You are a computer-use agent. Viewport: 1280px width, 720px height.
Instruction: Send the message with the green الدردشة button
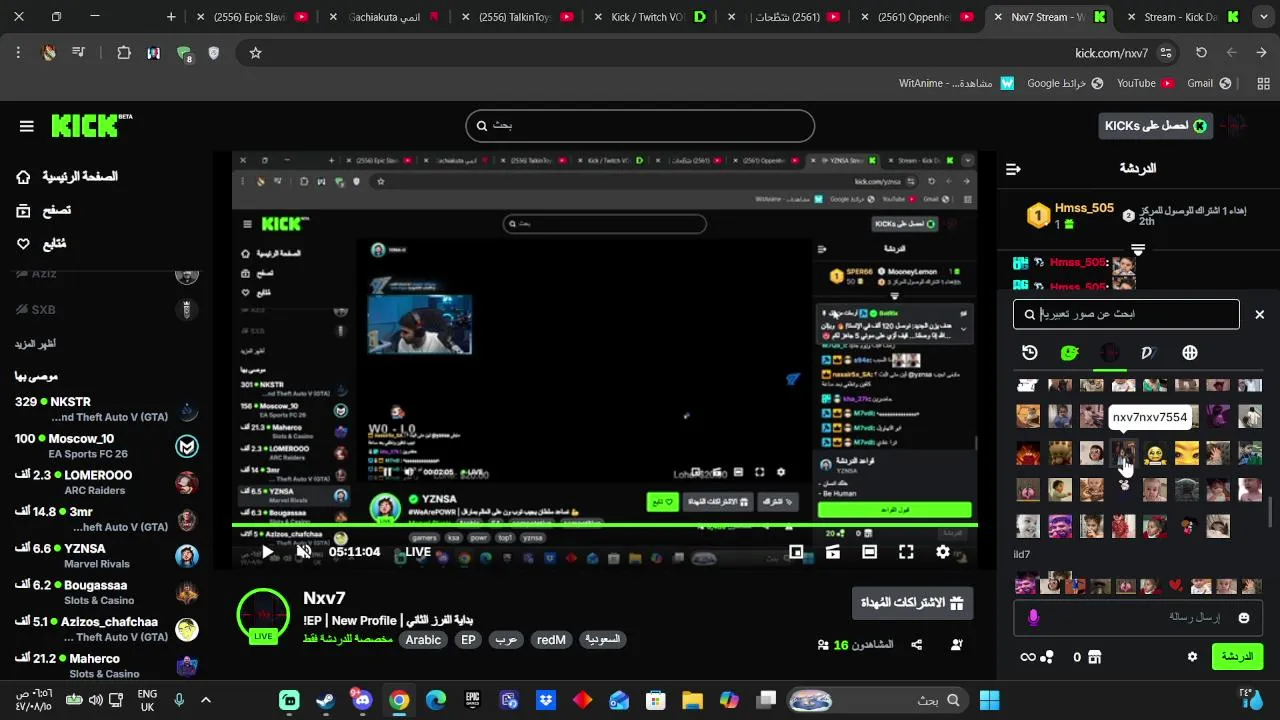(x=1237, y=657)
